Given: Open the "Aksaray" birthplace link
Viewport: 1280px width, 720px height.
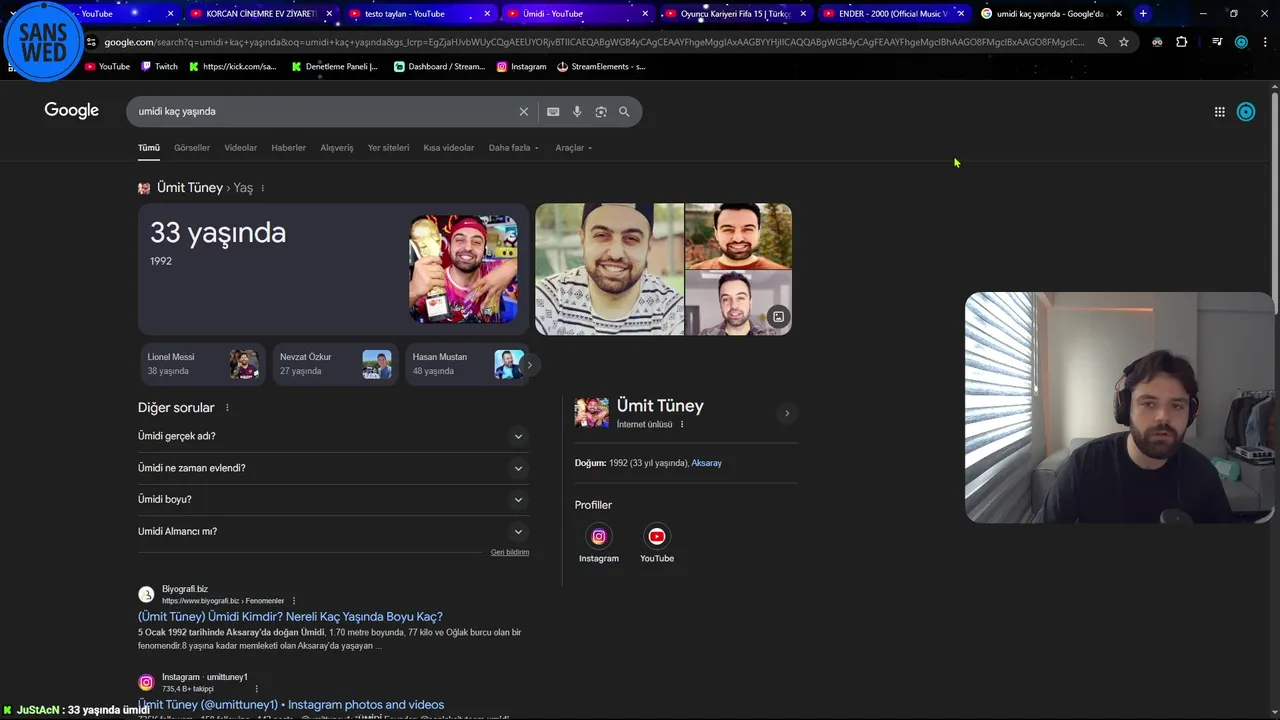Looking at the screenshot, I should (x=706, y=463).
